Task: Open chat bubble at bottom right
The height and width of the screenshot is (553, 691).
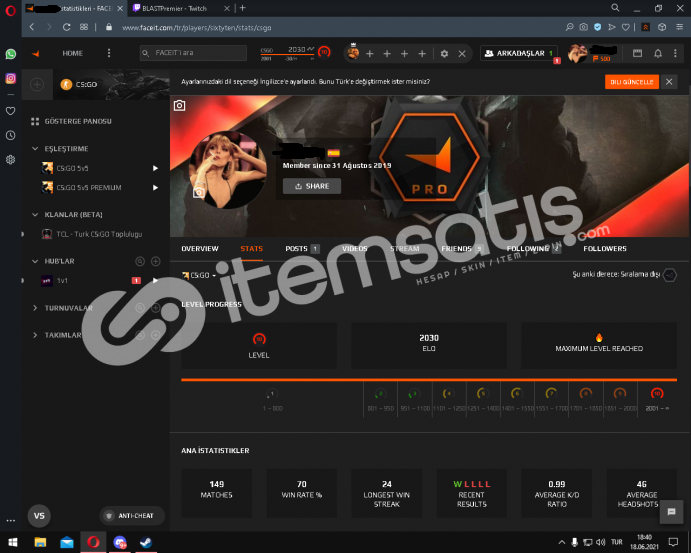Action: [671, 512]
